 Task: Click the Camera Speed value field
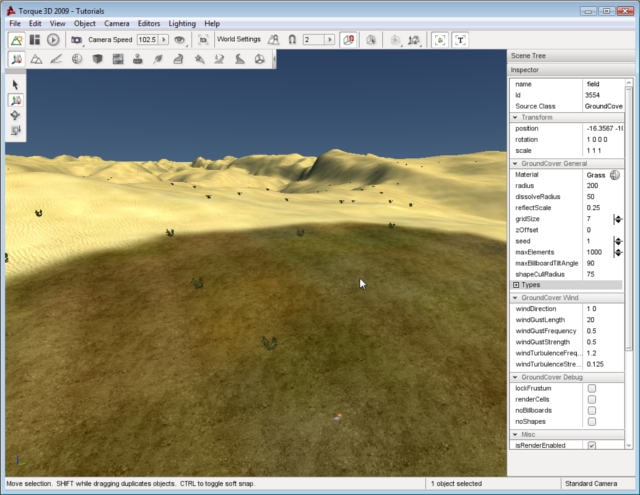click(147, 40)
